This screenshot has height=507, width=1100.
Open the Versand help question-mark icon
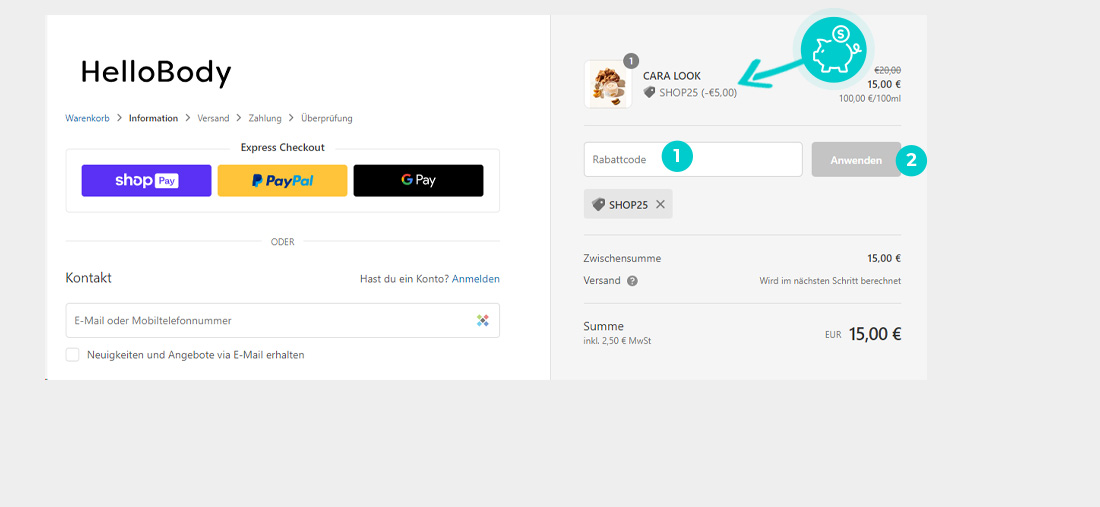(x=632, y=281)
